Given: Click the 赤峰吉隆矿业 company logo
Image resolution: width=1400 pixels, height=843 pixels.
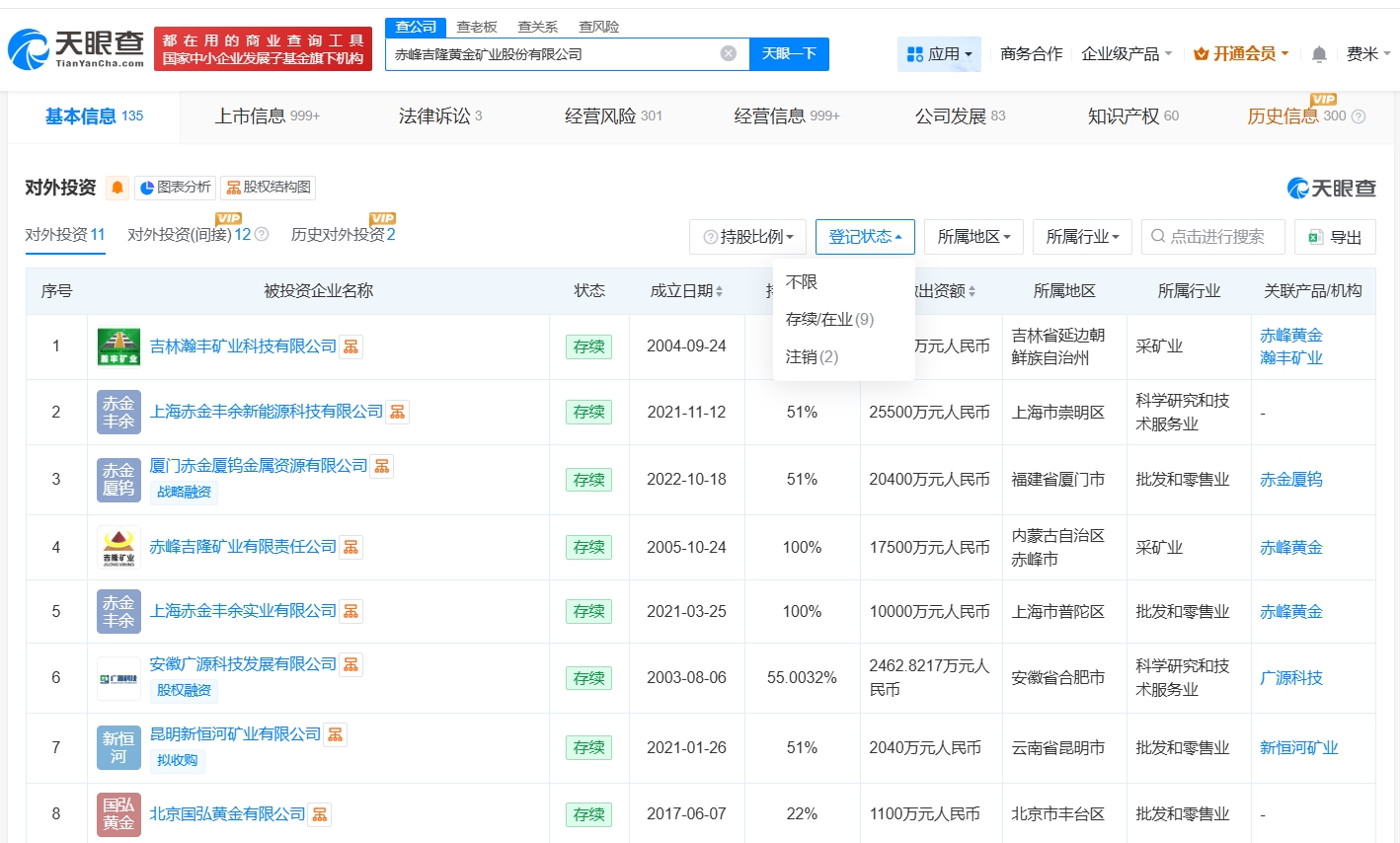Looking at the screenshot, I should (x=118, y=547).
